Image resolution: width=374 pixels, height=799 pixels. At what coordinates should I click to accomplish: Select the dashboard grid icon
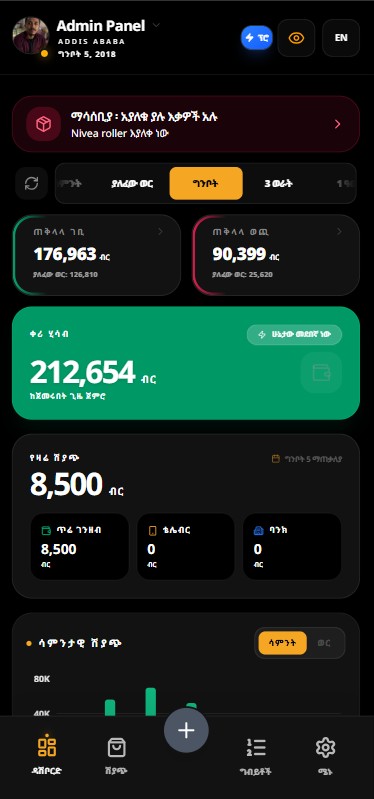(47, 746)
